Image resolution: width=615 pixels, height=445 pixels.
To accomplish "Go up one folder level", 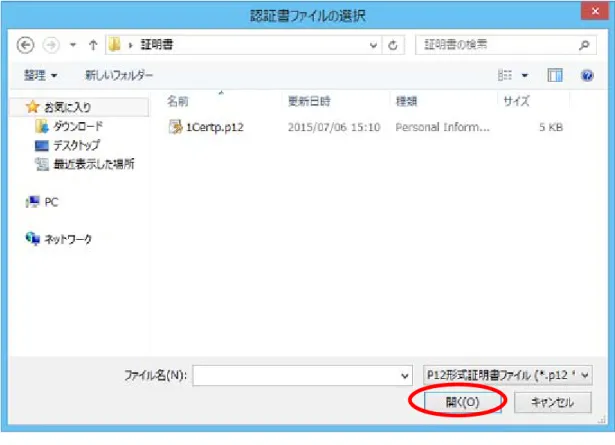I will (93, 45).
